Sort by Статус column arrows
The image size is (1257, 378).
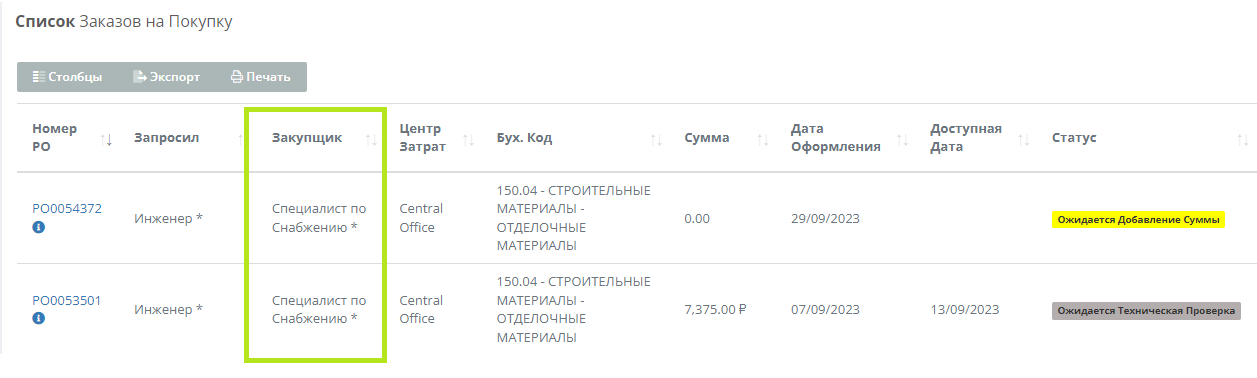pyautogui.click(x=1243, y=138)
